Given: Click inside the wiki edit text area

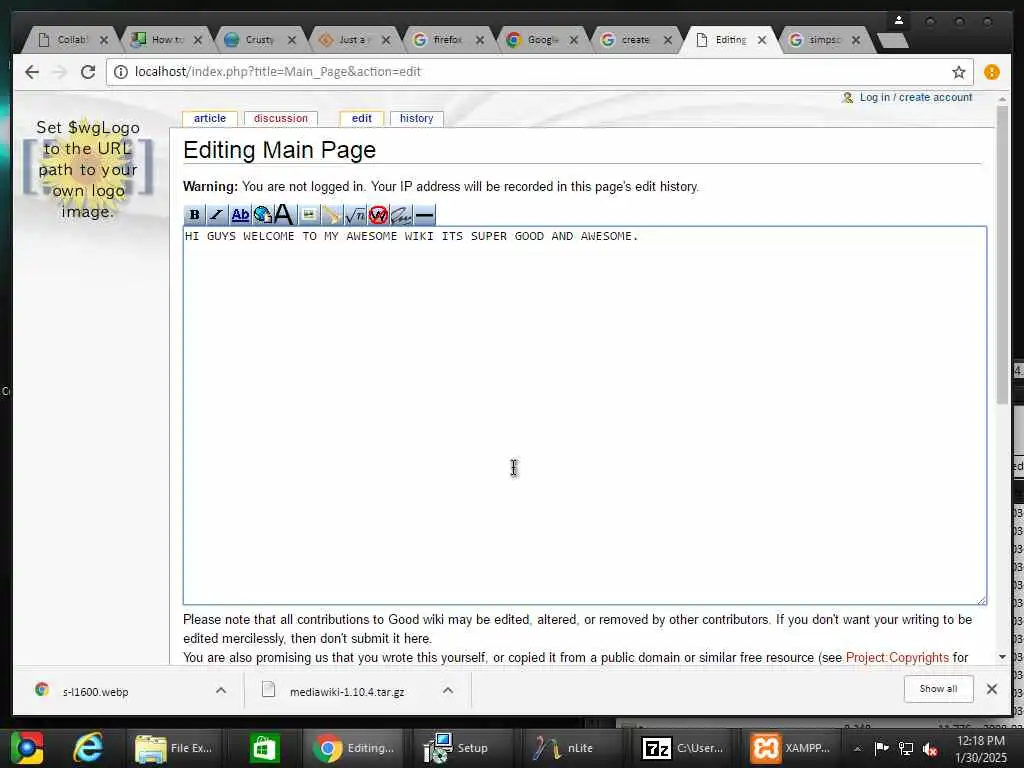Looking at the screenshot, I should pos(584,415).
